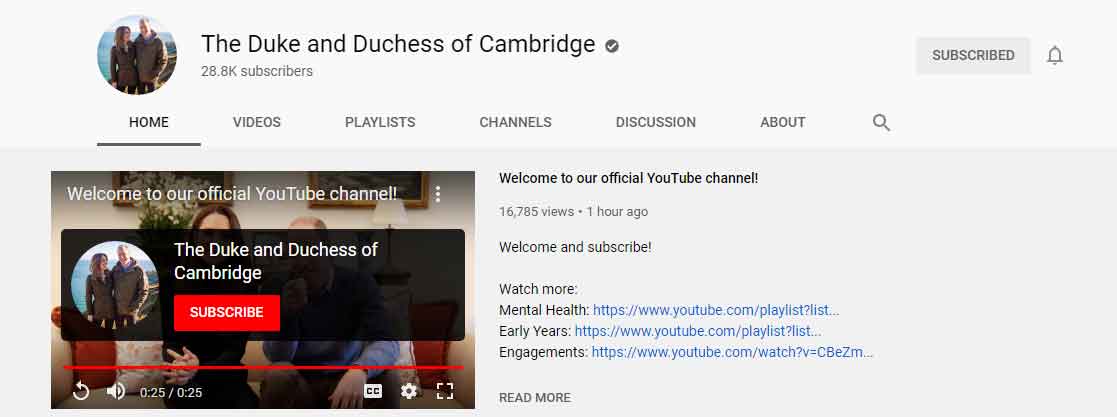This screenshot has height=417, width=1117.
Task: Open the channel search magnifier icon
Action: [881, 123]
